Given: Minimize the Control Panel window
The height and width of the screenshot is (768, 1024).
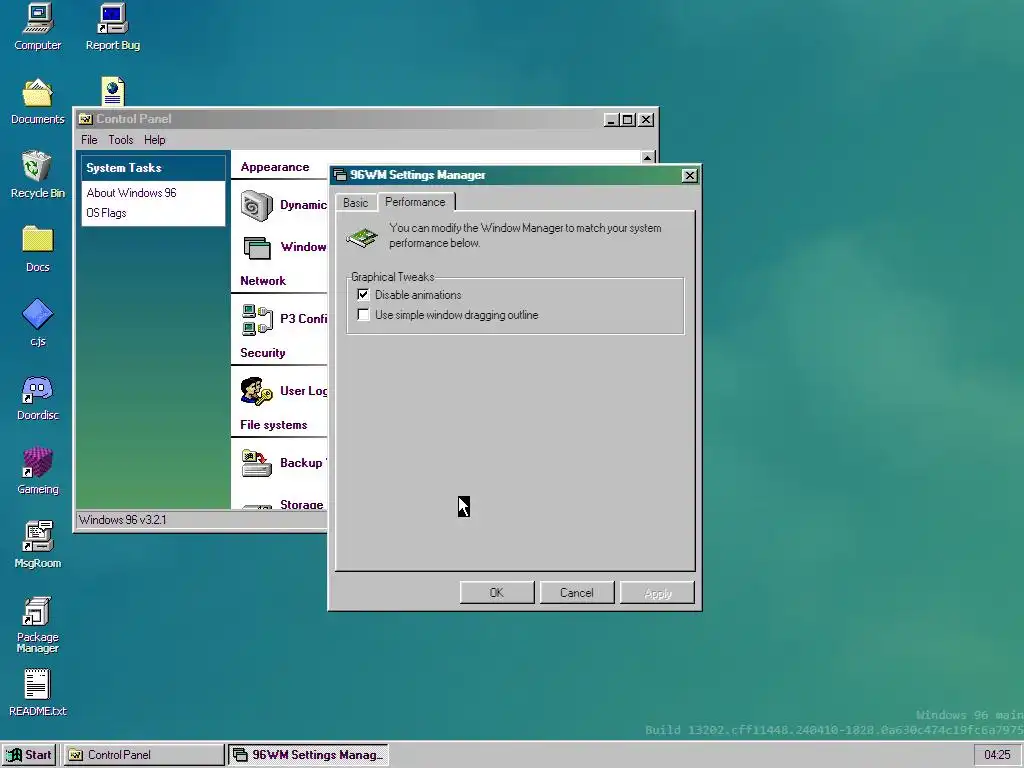Looking at the screenshot, I should tap(611, 120).
